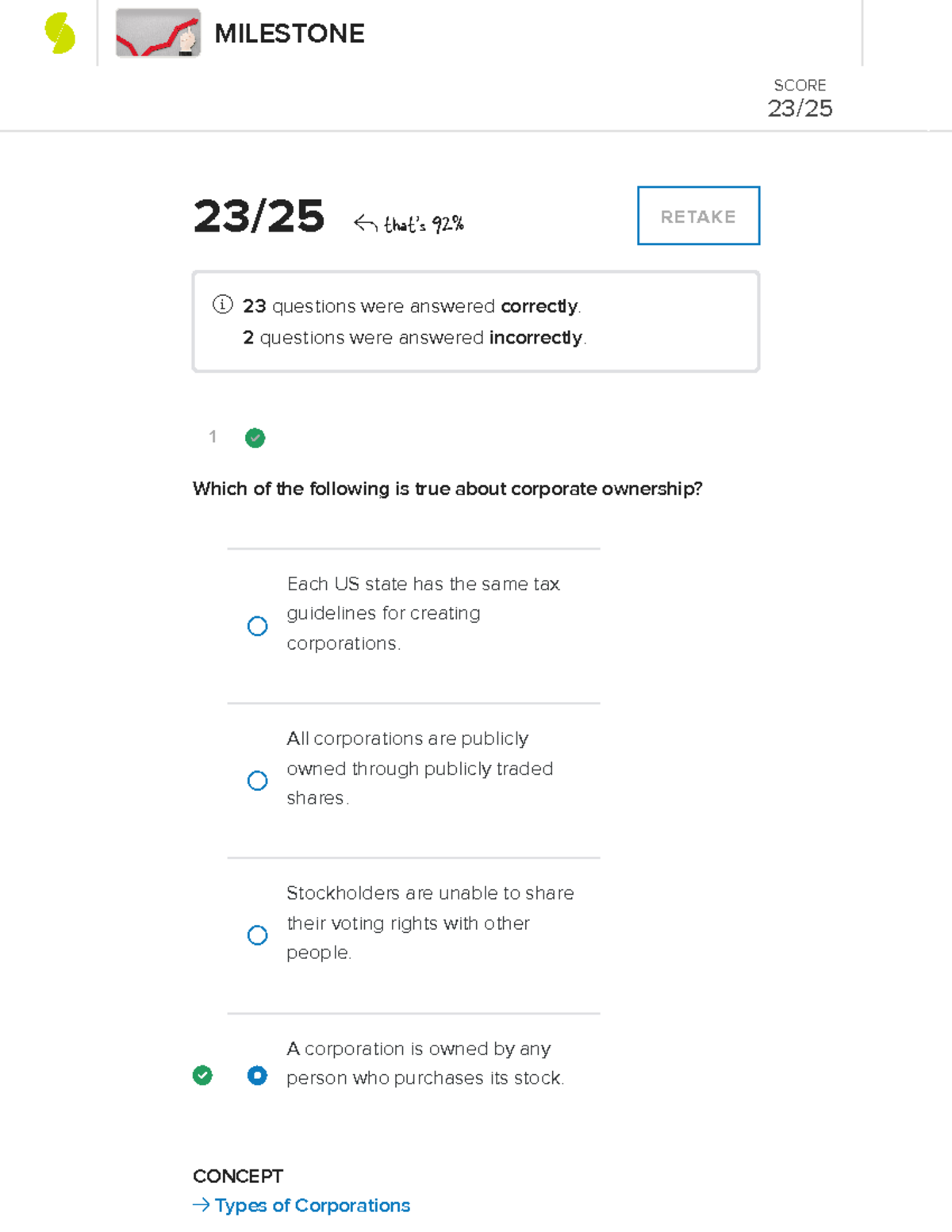This screenshot has width=952, height=1232.
Task: Select 'Stockholders are unable to share' option
Action: click(x=257, y=935)
